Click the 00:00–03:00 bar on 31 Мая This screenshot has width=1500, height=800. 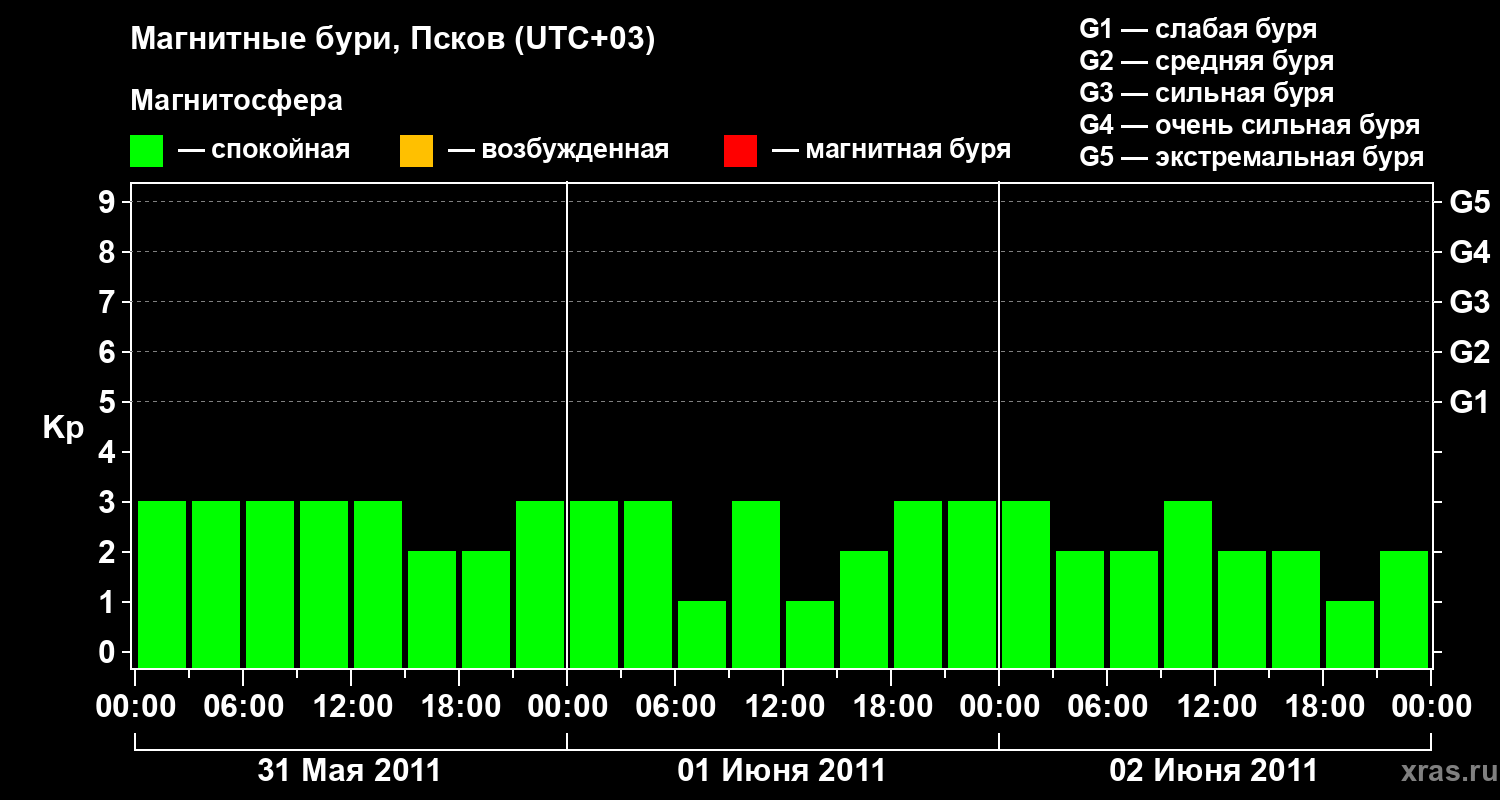coord(162,584)
